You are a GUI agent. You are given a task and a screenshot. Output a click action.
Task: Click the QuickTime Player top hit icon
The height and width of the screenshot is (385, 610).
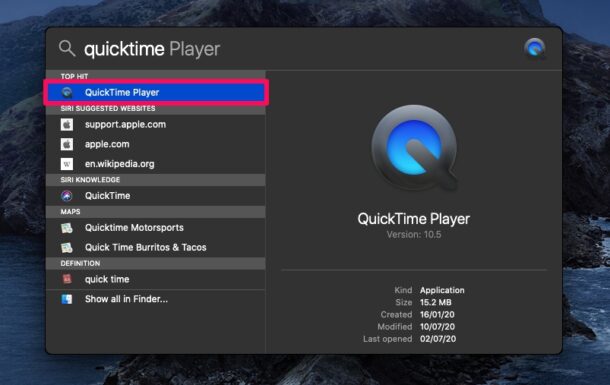[67, 93]
